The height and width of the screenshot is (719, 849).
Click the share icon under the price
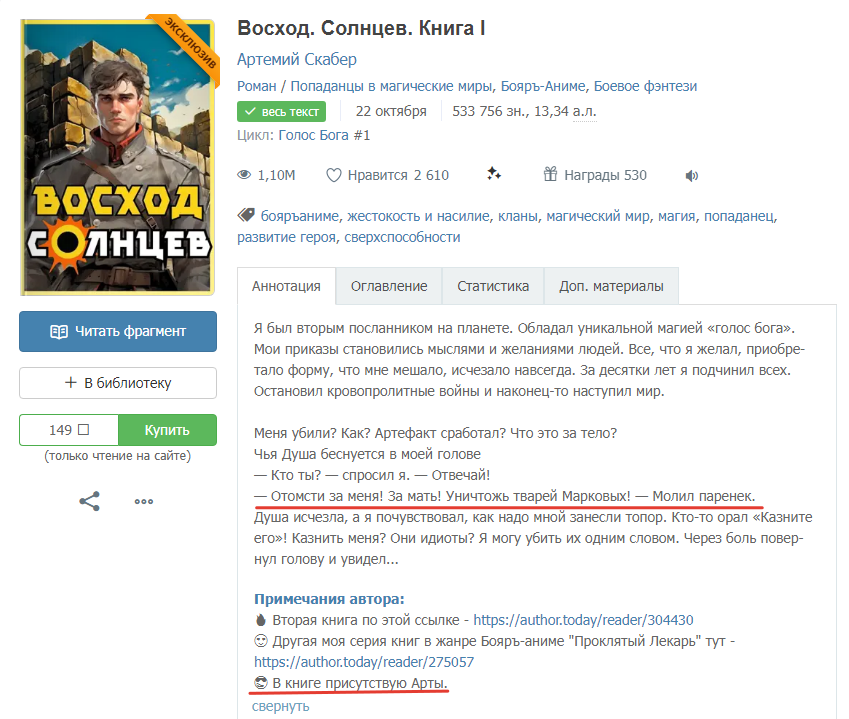point(90,501)
